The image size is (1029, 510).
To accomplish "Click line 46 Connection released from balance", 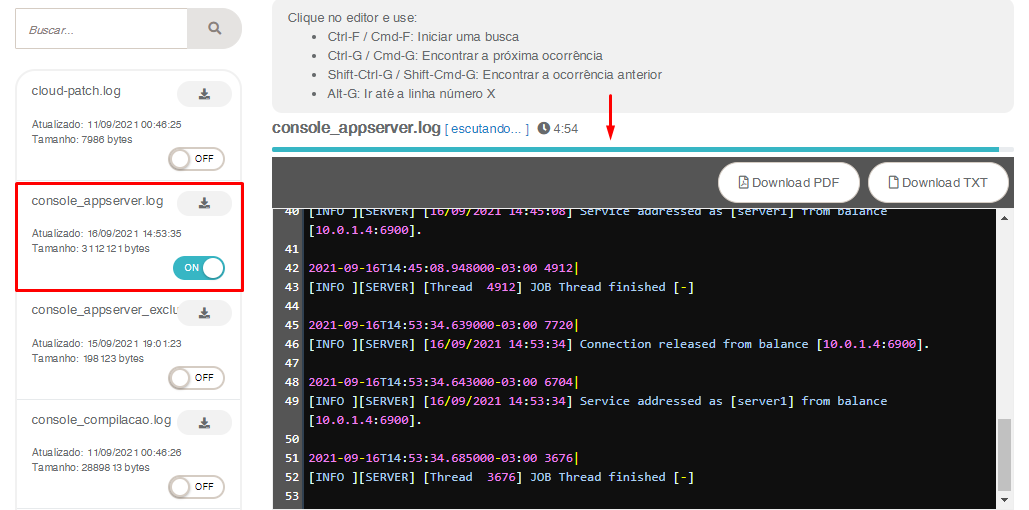I will [x=619, y=344].
